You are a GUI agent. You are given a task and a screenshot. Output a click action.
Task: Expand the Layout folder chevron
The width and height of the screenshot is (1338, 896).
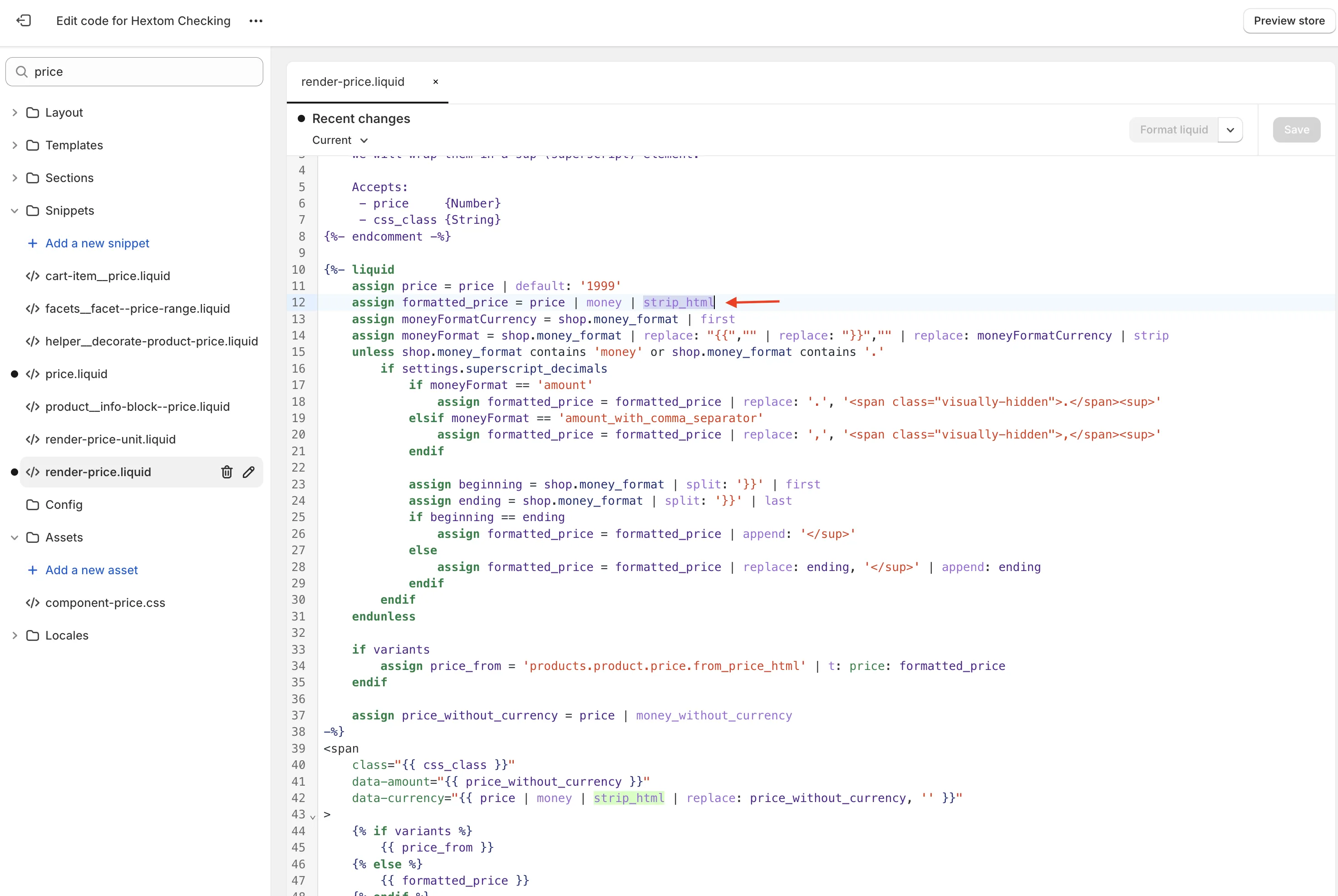pyautogui.click(x=15, y=113)
